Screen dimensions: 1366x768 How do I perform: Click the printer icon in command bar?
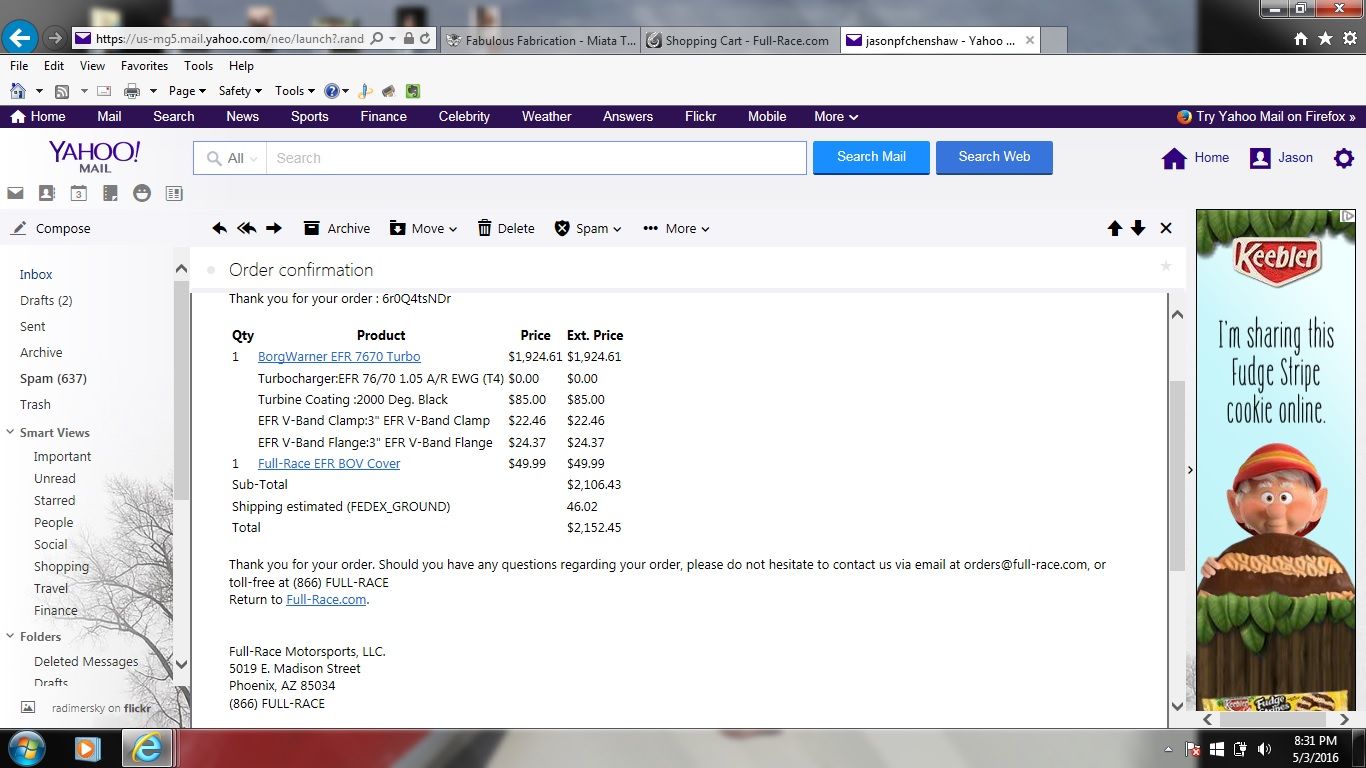tap(131, 91)
